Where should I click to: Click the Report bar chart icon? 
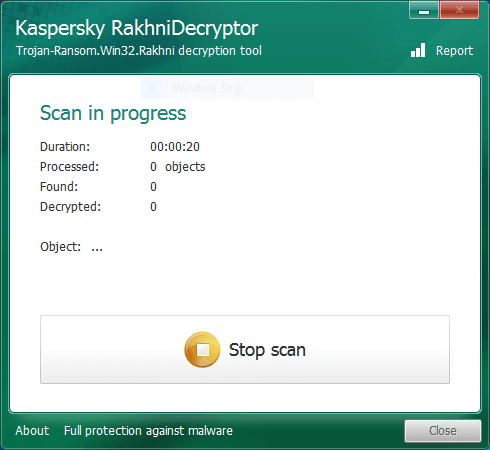pos(418,50)
